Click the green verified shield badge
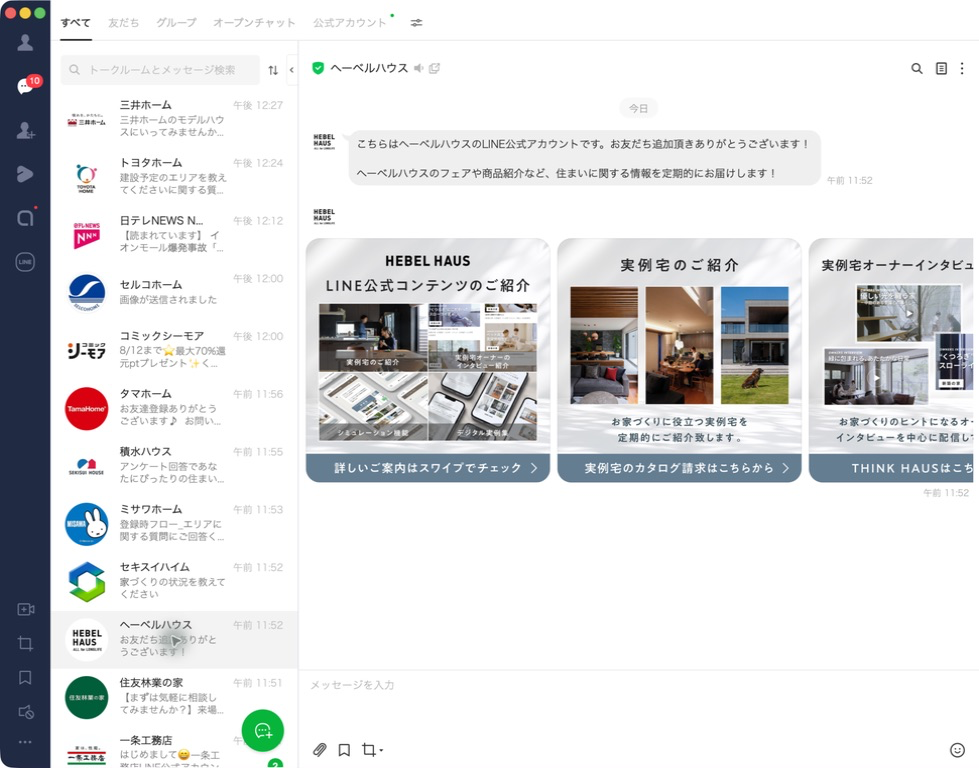The image size is (979, 768). click(318, 68)
